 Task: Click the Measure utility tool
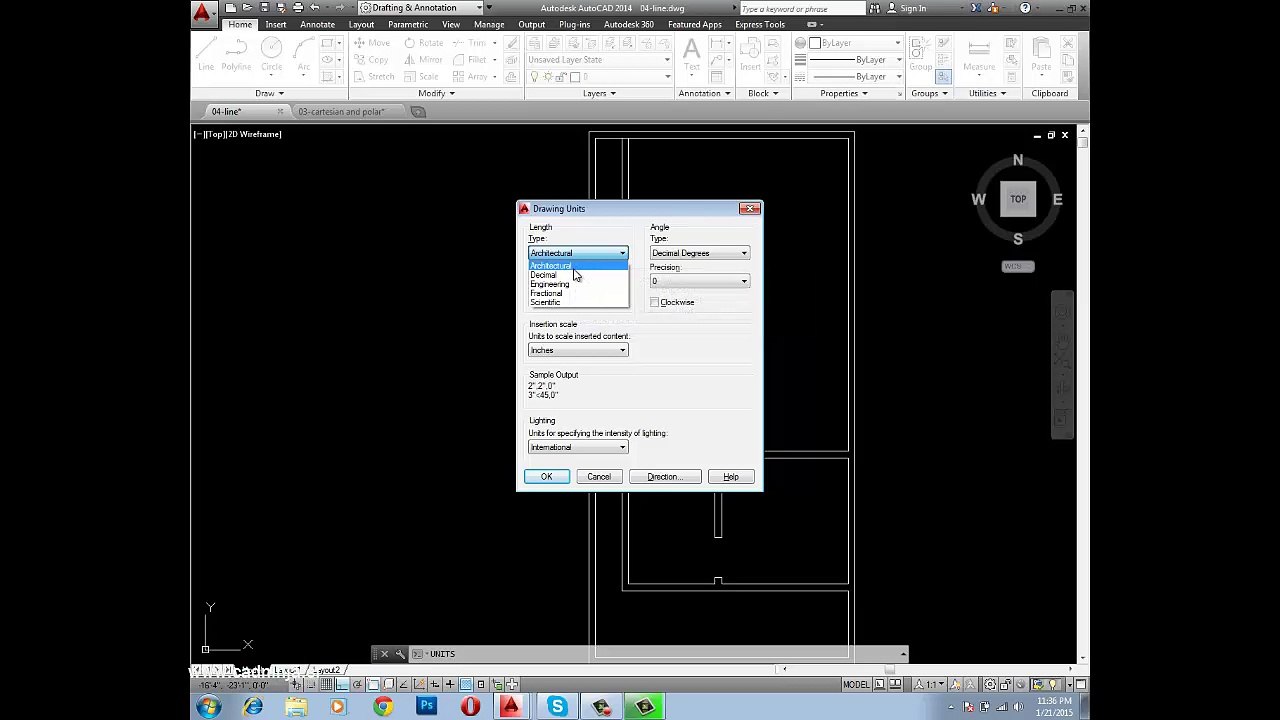coord(979,55)
